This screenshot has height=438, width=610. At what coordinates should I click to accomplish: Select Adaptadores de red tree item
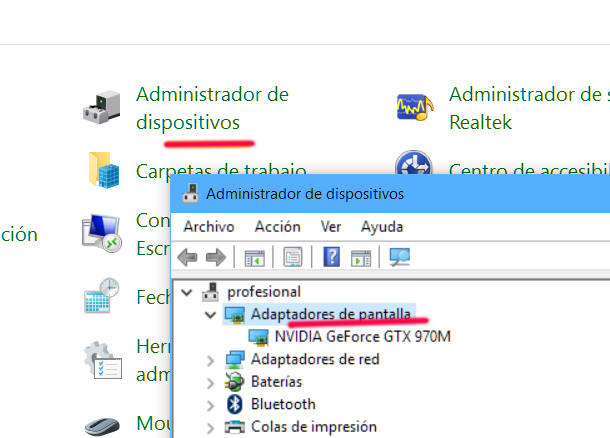point(315,359)
